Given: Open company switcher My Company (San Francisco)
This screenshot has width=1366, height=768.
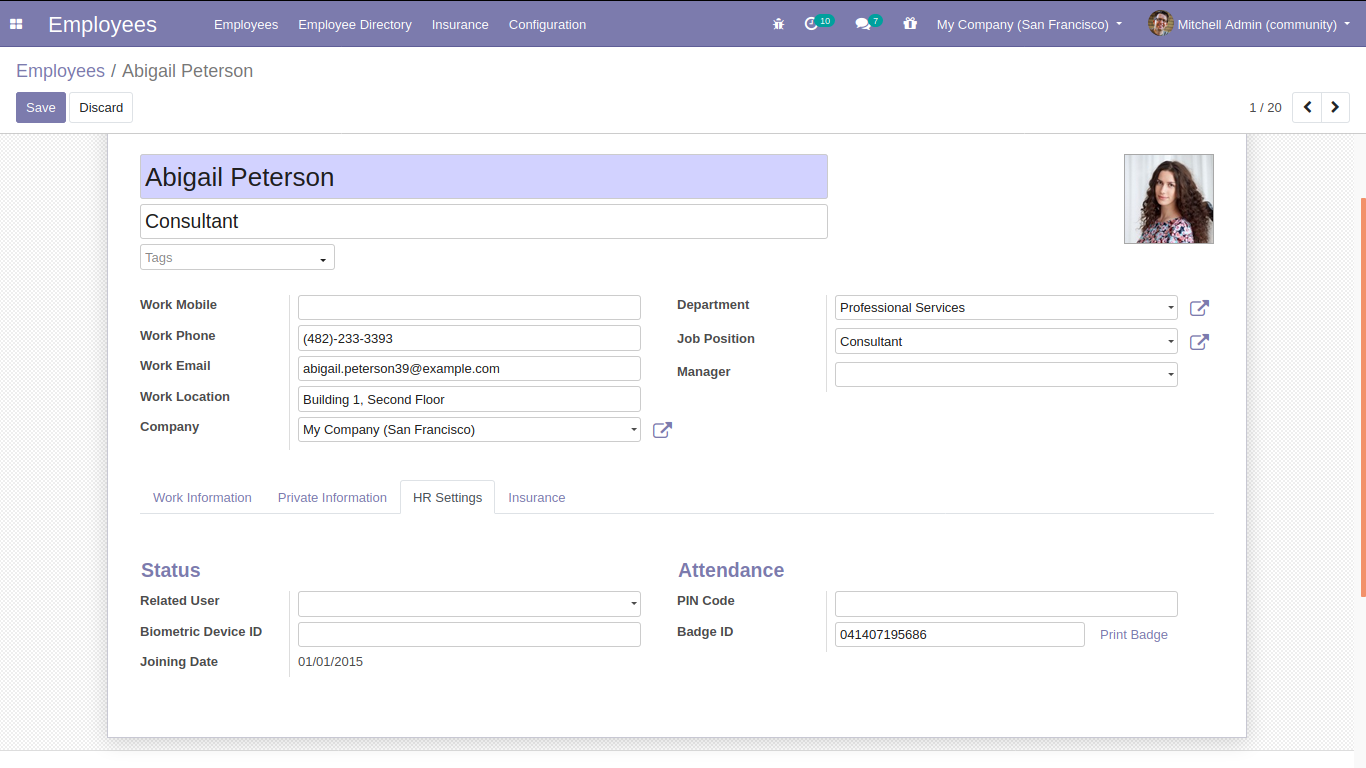Looking at the screenshot, I should [x=1029, y=24].
